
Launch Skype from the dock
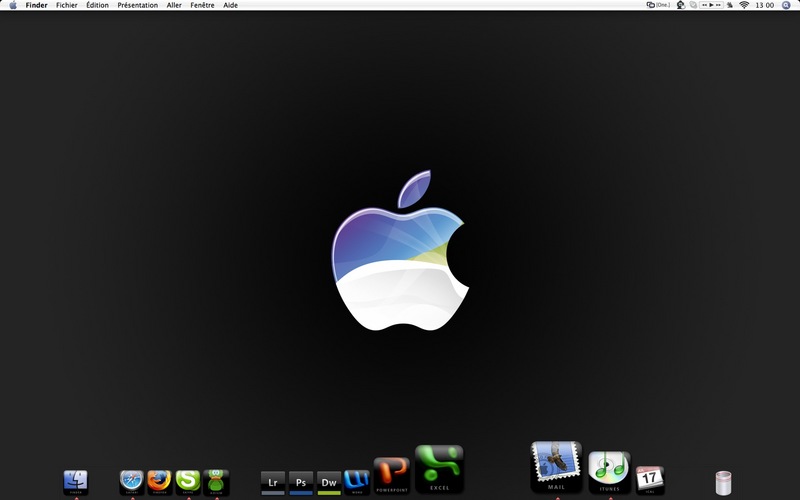coord(188,483)
